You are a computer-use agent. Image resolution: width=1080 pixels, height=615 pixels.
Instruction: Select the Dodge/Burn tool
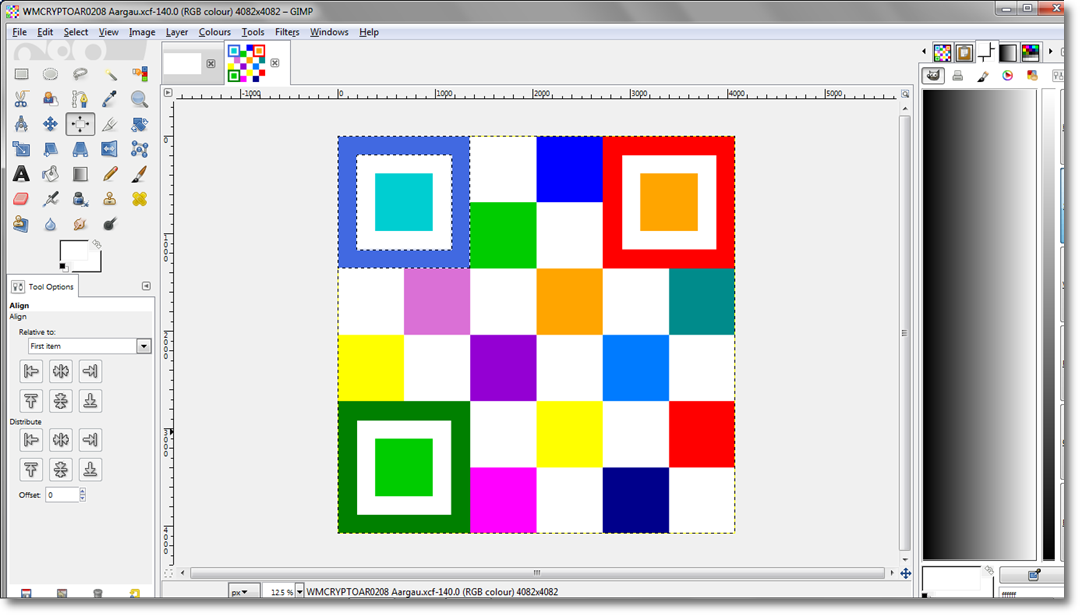click(110, 224)
